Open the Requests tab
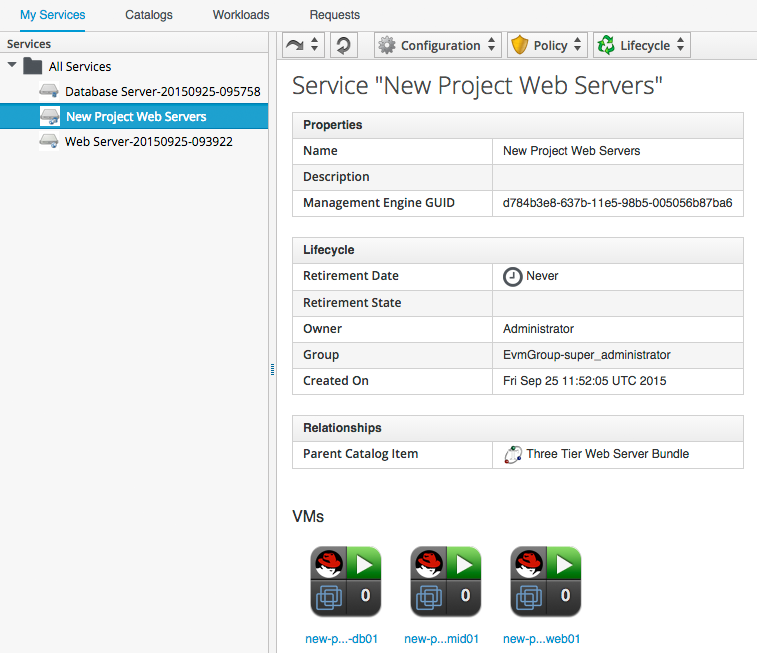This screenshot has height=653, width=757. point(334,15)
